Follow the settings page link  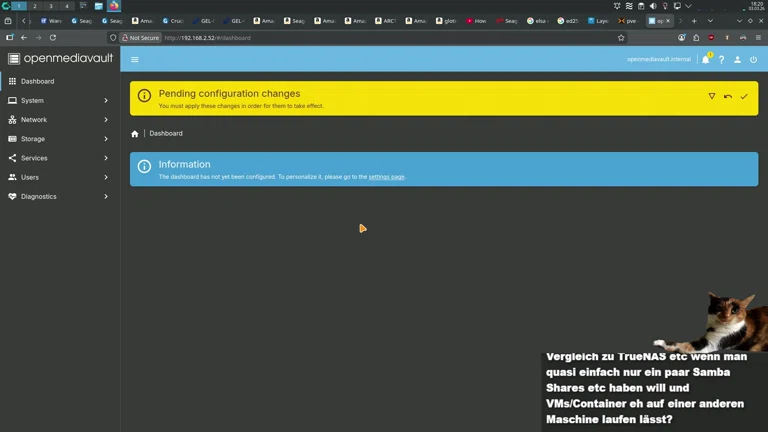[x=386, y=177]
